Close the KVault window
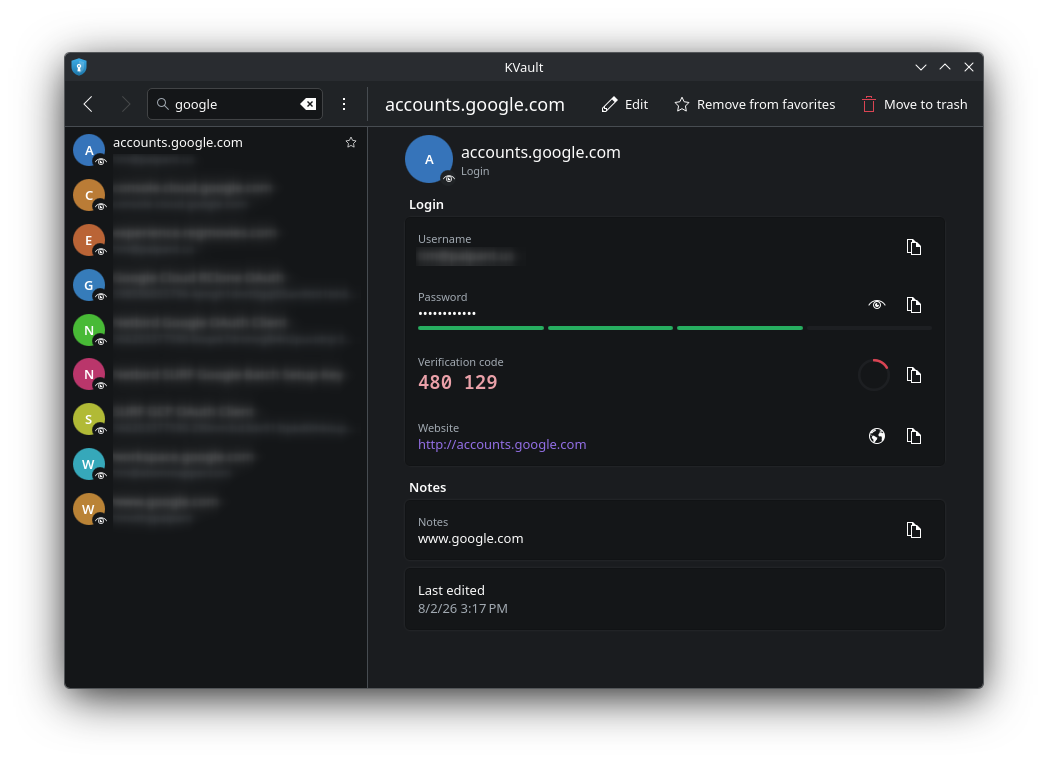 tap(969, 67)
